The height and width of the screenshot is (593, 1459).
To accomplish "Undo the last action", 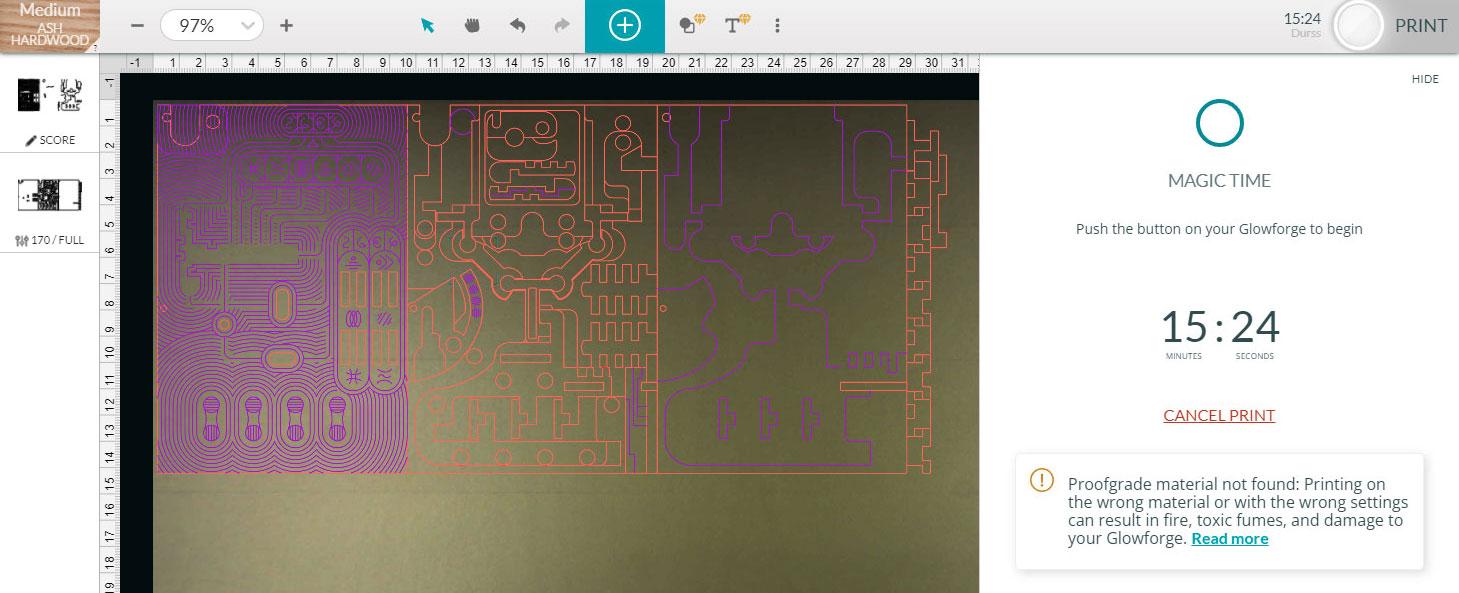I will click(x=517, y=25).
